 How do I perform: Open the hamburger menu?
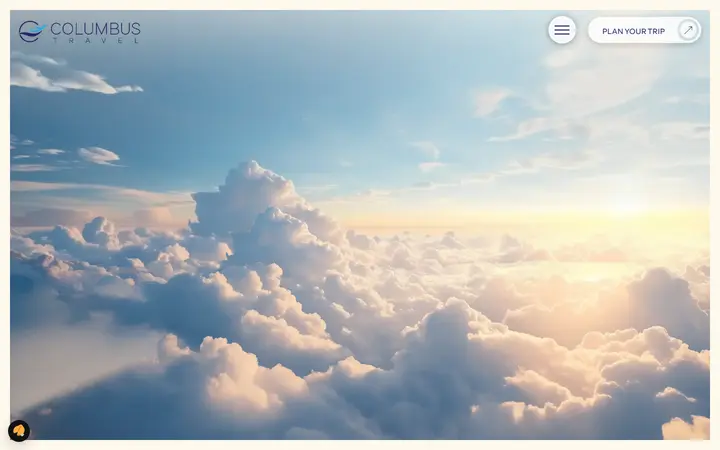562,30
